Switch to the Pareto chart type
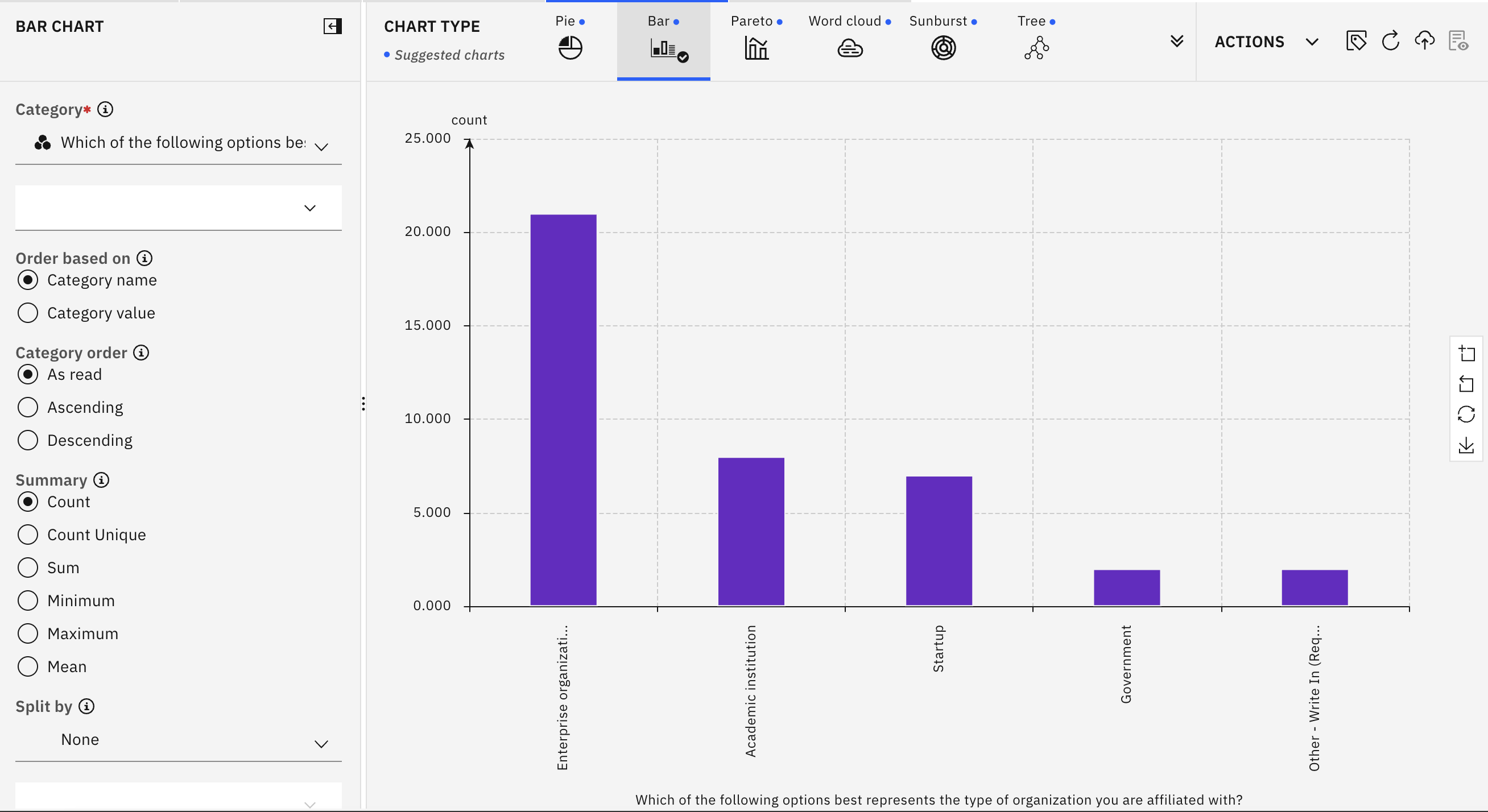This screenshot has height=812, width=1488. pyautogui.click(x=755, y=47)
